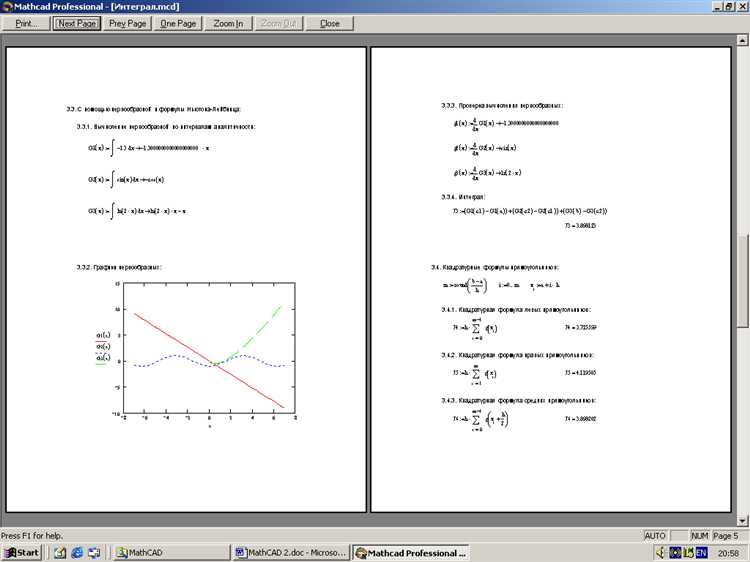Screen dimensions: 750x562
Task: Switch to One Page view
Action: tap(178, 23)
